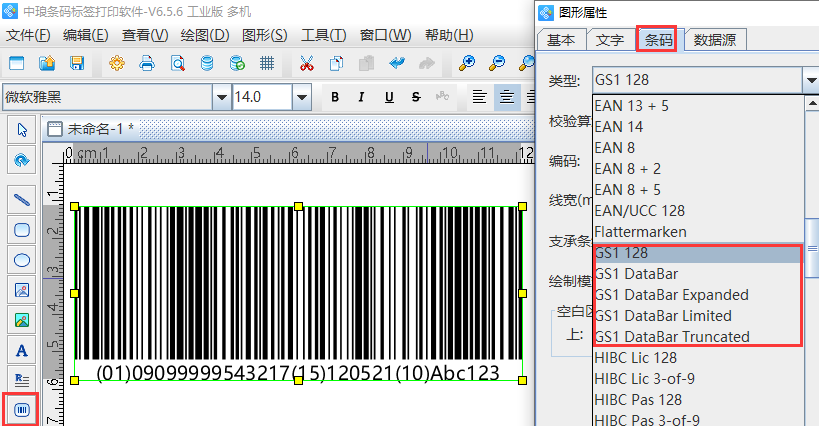Zoom out with the minus magnifier
819x426 pixels.
pos(496,64)
